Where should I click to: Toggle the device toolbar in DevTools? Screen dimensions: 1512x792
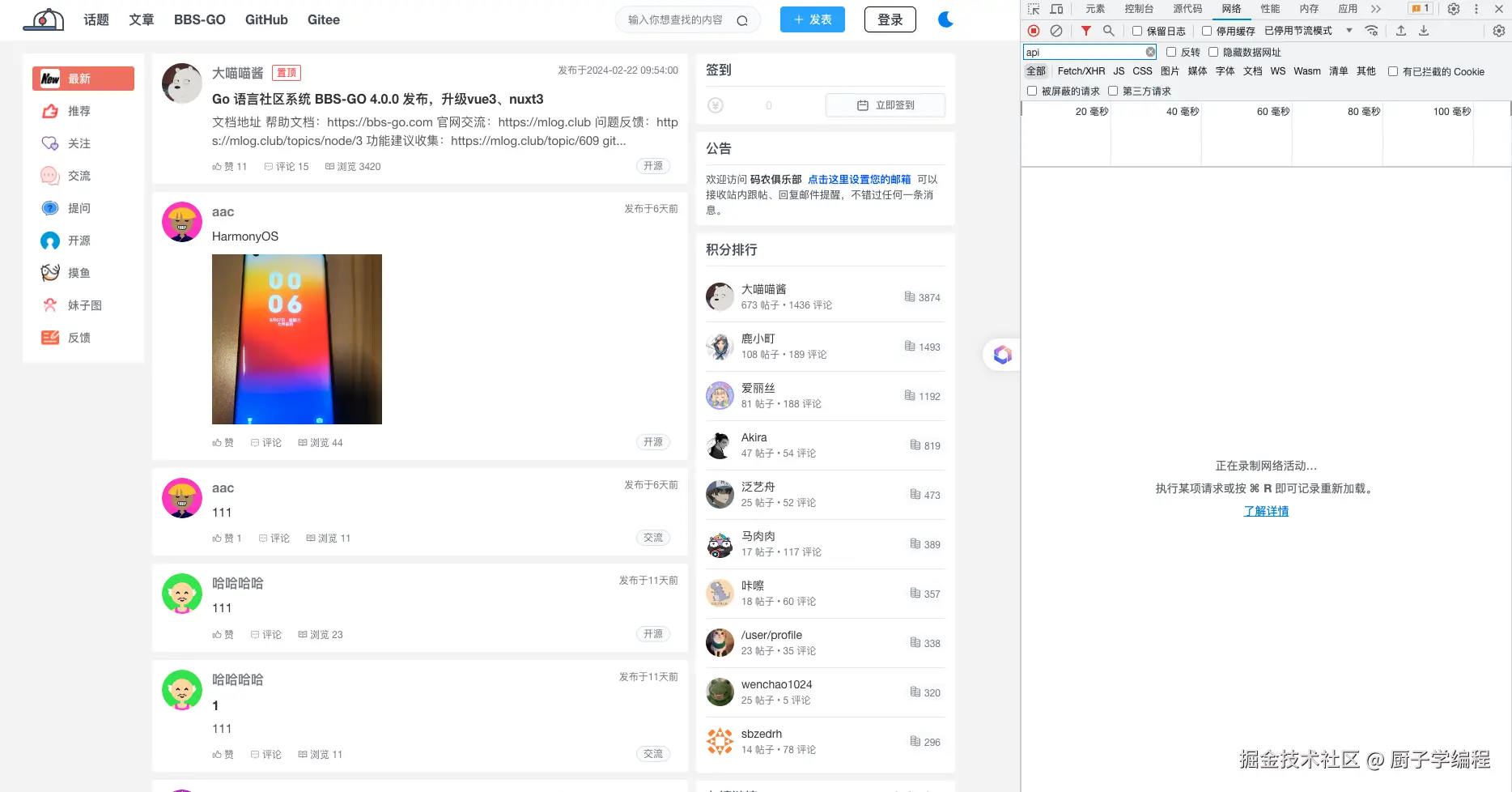click(x=1056, y=9)
